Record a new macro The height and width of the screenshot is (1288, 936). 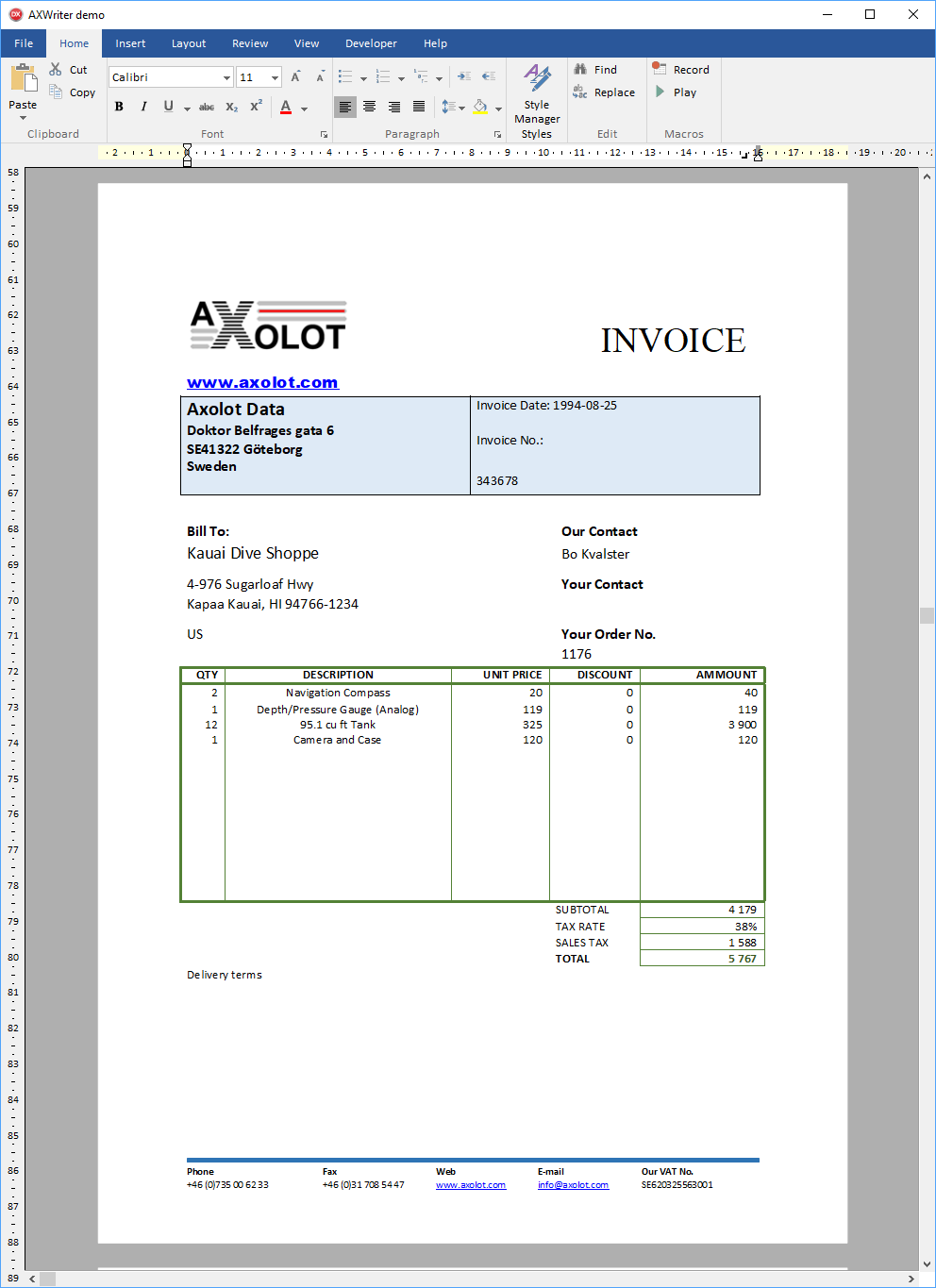[x=680, y=70]
